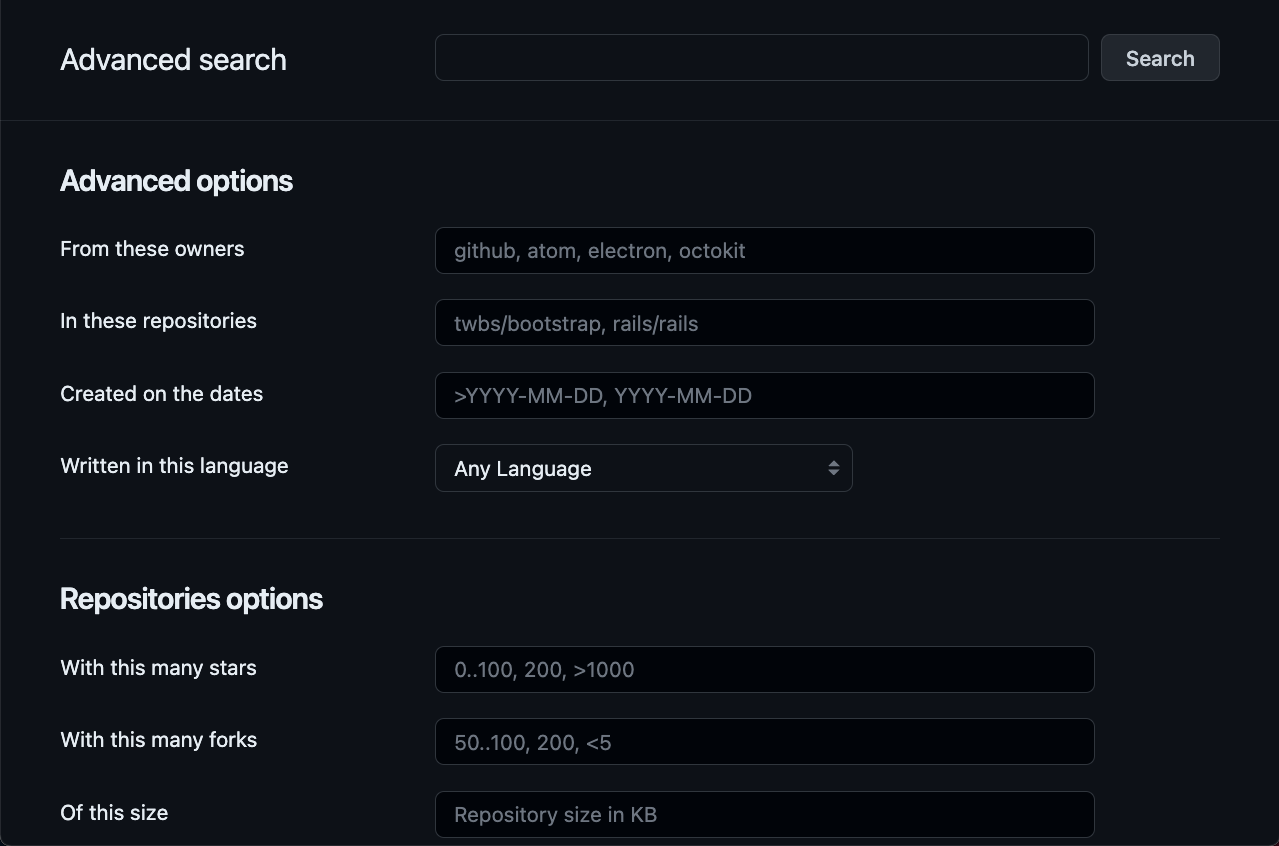Click the forks count input field
This screenshot has height=846, width=1279.
(x=764, y=741)
